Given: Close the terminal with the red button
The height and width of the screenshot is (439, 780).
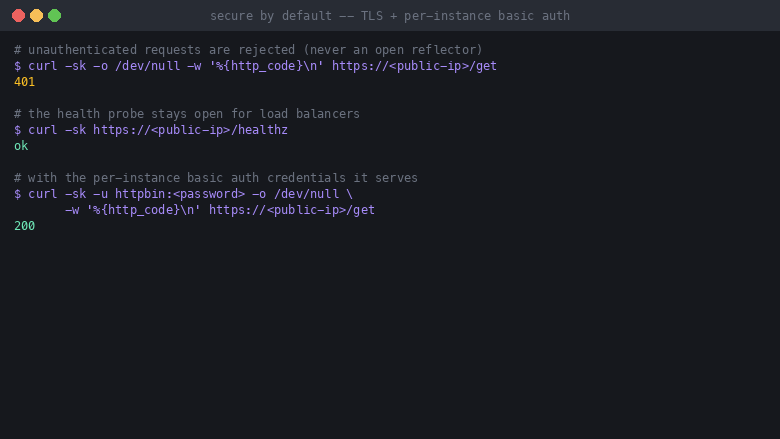Looking at the screenshot, I should coord(18,15).
